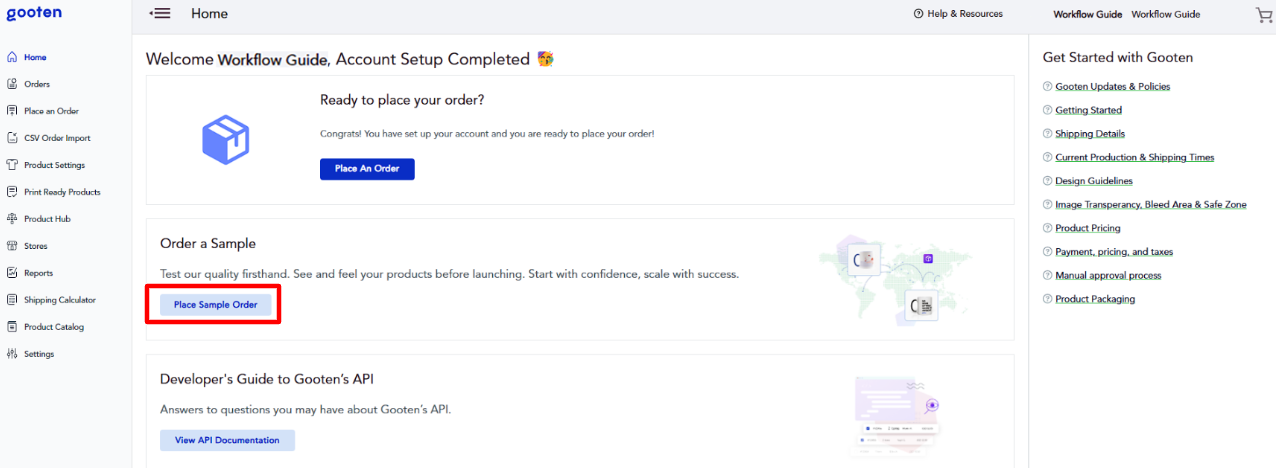Open the Getting Started link

click(x=1088, y=110)
